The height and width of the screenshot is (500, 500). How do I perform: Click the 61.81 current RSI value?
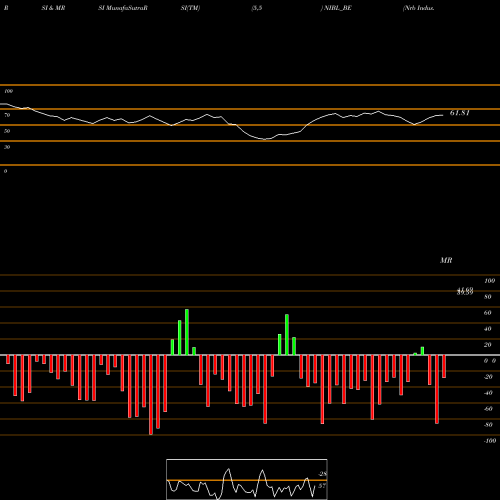[x=460, y=113]
